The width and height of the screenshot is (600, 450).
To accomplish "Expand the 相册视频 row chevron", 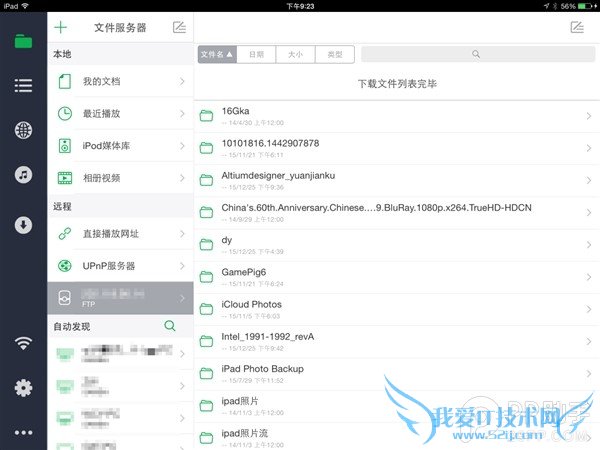I will tap(182, 178).
